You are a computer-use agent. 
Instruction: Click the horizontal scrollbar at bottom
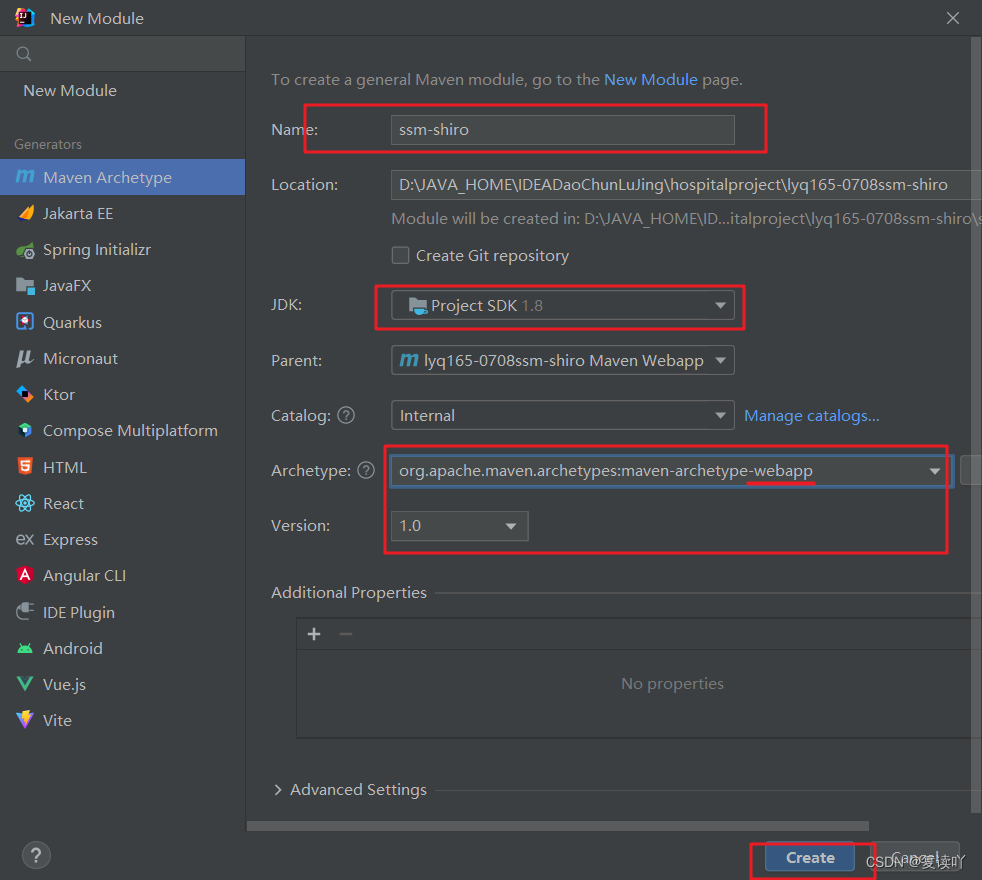[x=557, y=826]
